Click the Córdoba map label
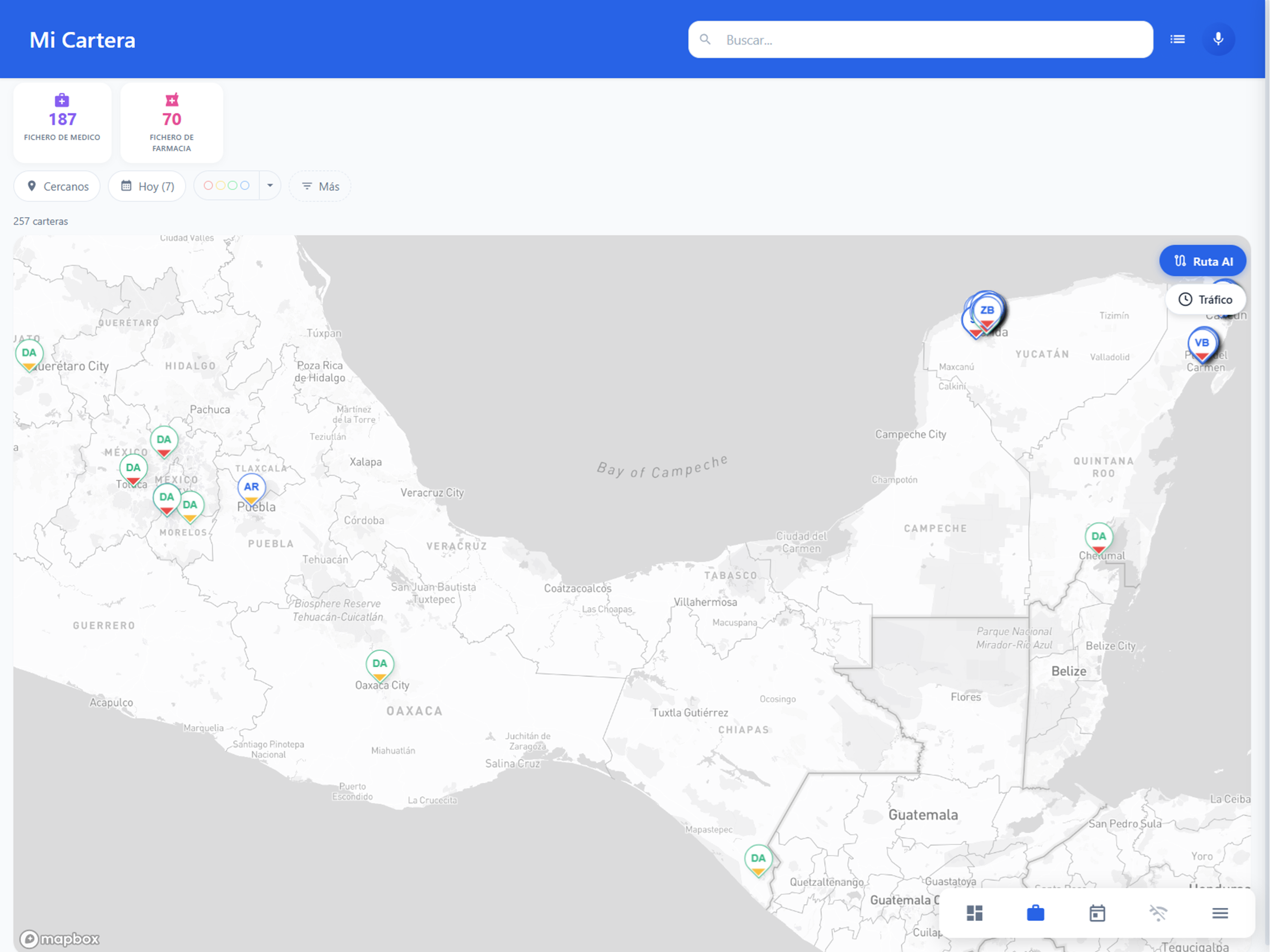This screenshot has width=1270, height=952. pos(364,520)
